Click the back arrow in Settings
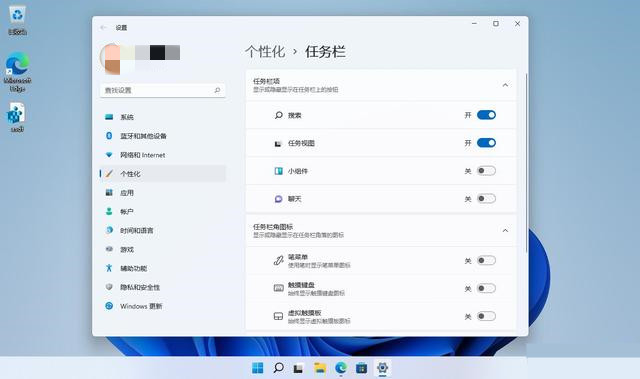This screenshot has height=379, width=640. point(103,27)
